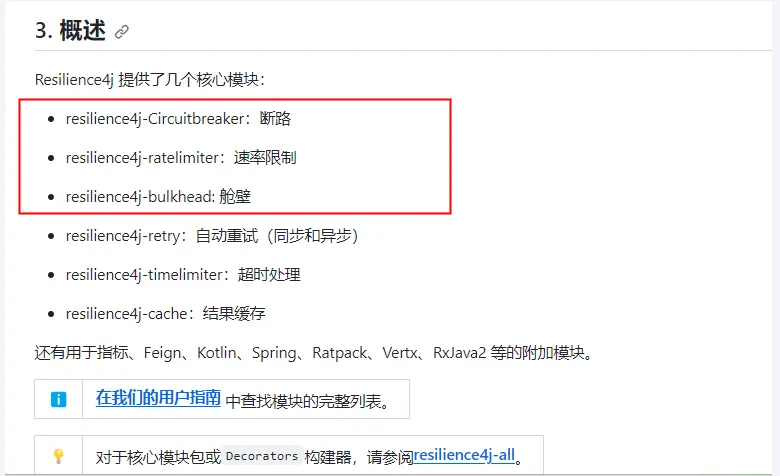Open the resilience4j-all link

pos(464,455)
